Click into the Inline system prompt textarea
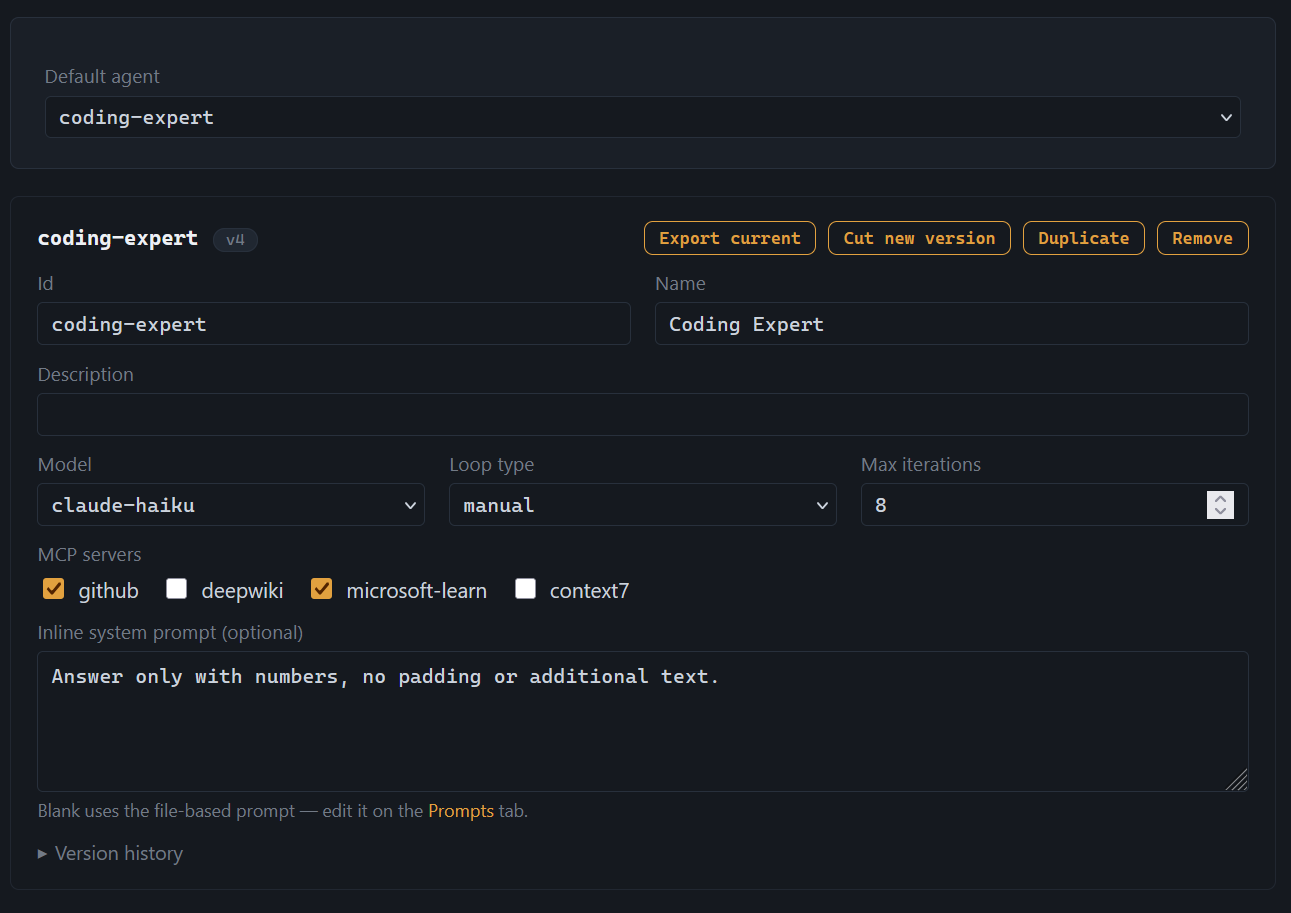Image resolution: width=1291 pixels, height=913 pixels. [x=642, y=721]
